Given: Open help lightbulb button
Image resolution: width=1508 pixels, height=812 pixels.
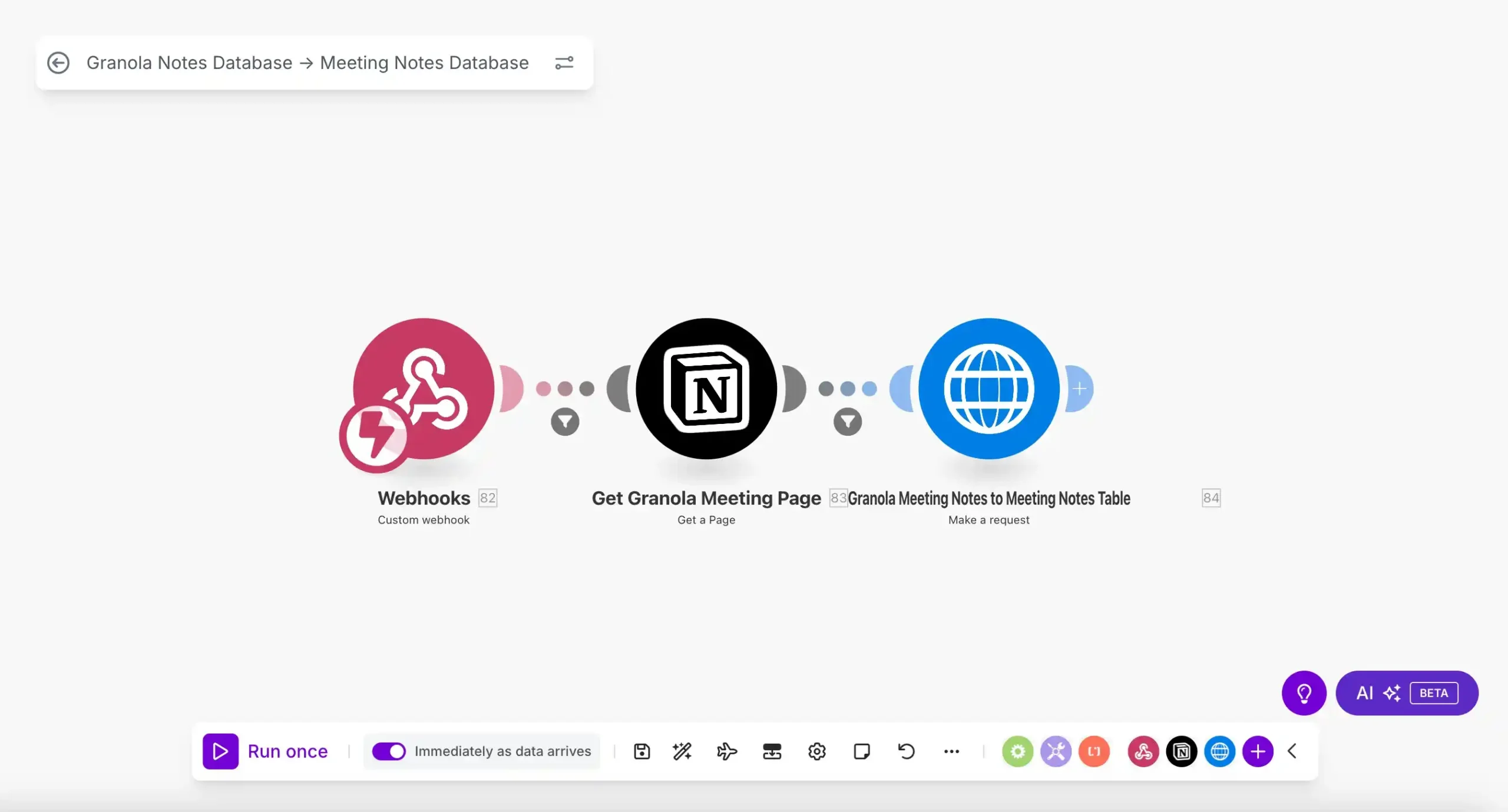Looking at the screenshot, I should [1304, 693].
